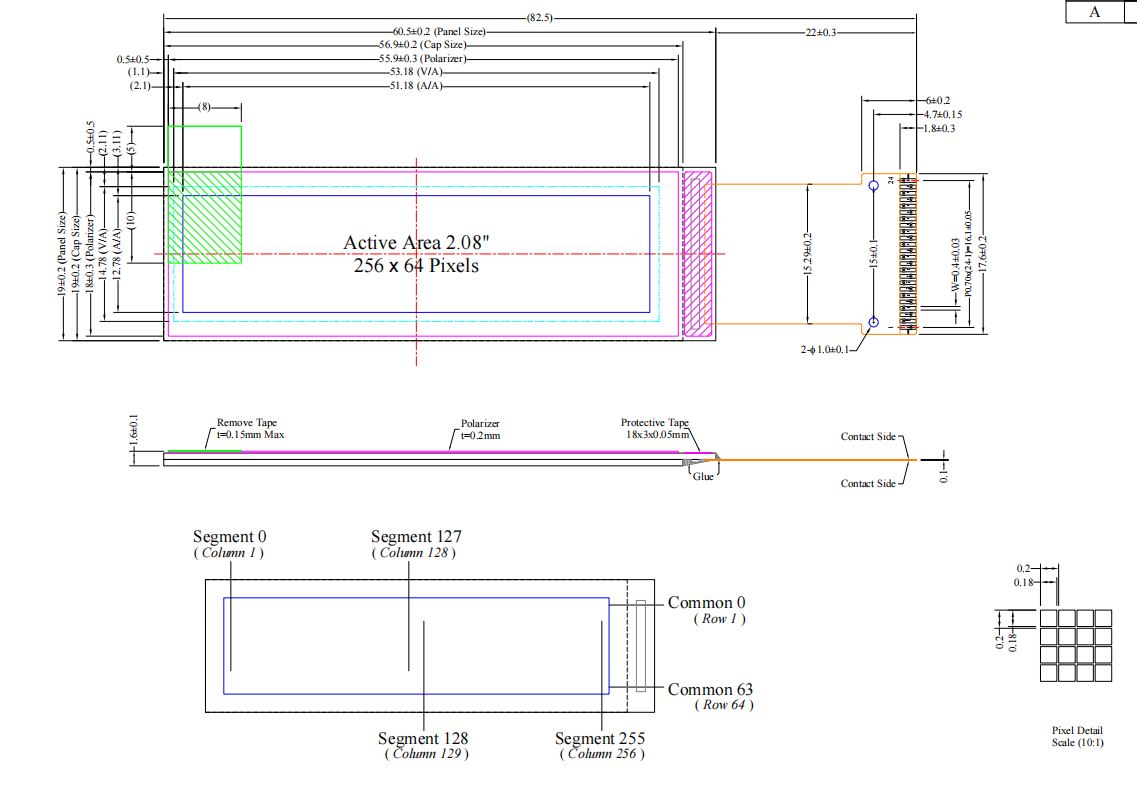Click the magenta hatched protective tape area
This screenshot has height=796, width=1137.
[697, 253]
